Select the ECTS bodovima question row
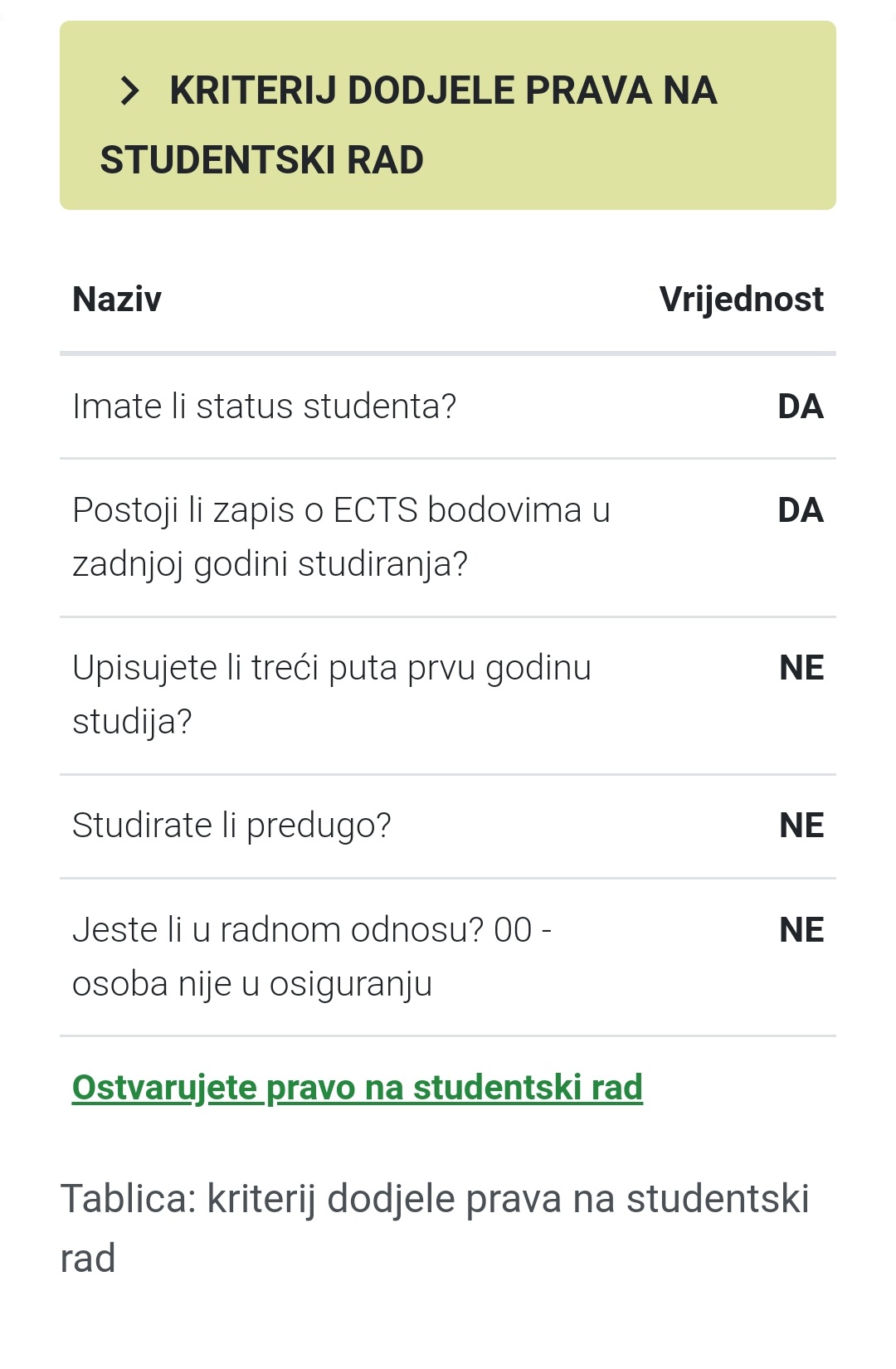Image resolution: width=896 pixels, height=1369 pixels. [x=448, y=538]
